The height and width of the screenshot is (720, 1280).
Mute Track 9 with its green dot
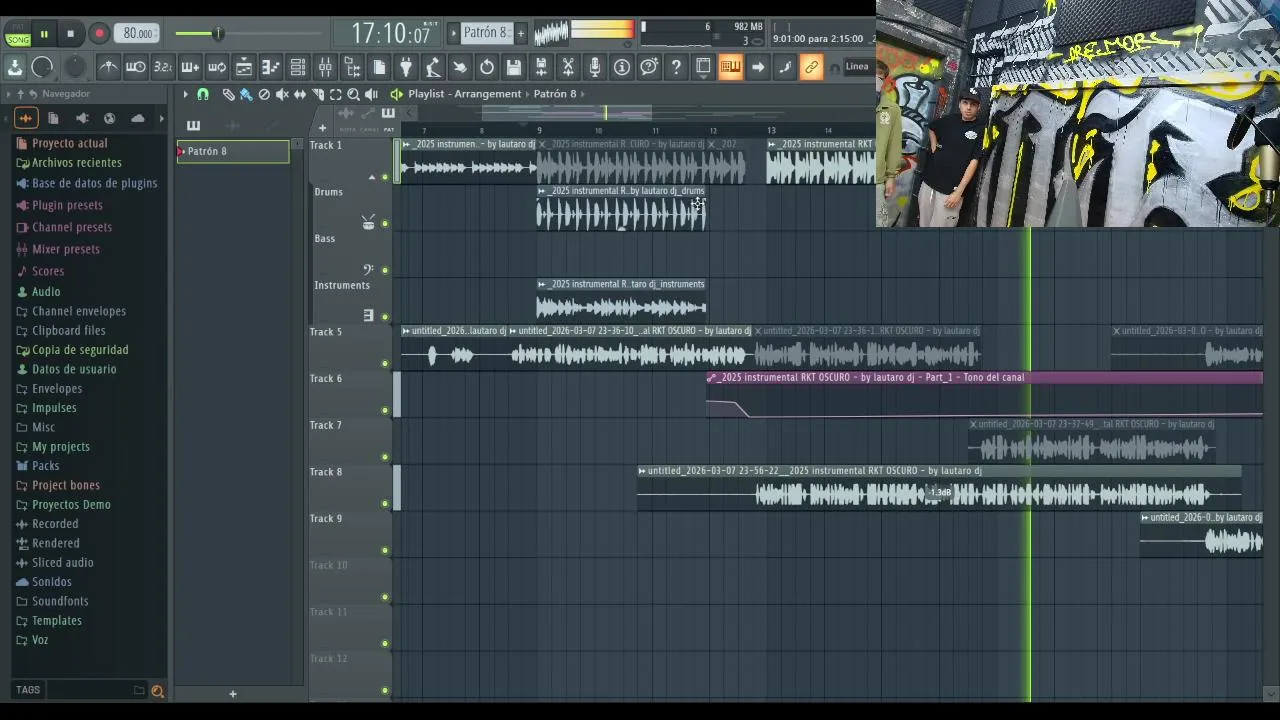tap(385, 550)
